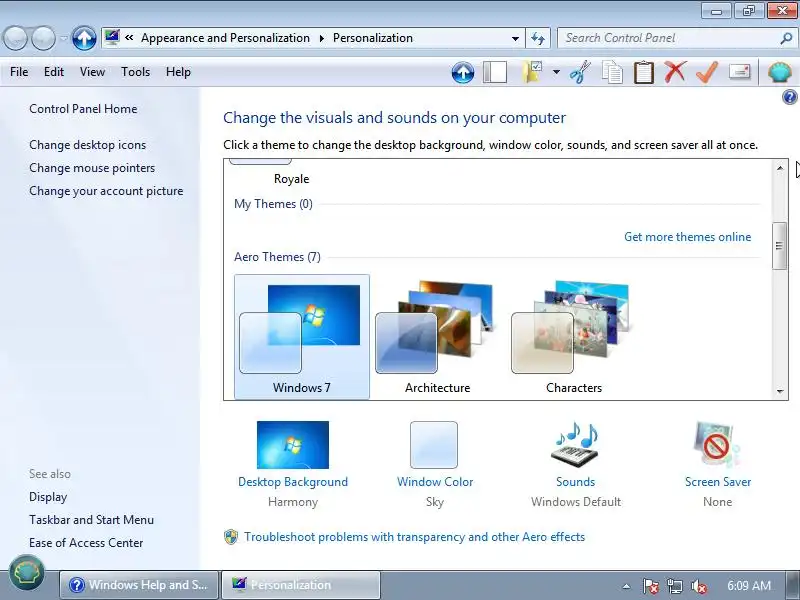Click the email envelope toolbar icon
This screenshot has width=800, height=600.
(740, 71)
